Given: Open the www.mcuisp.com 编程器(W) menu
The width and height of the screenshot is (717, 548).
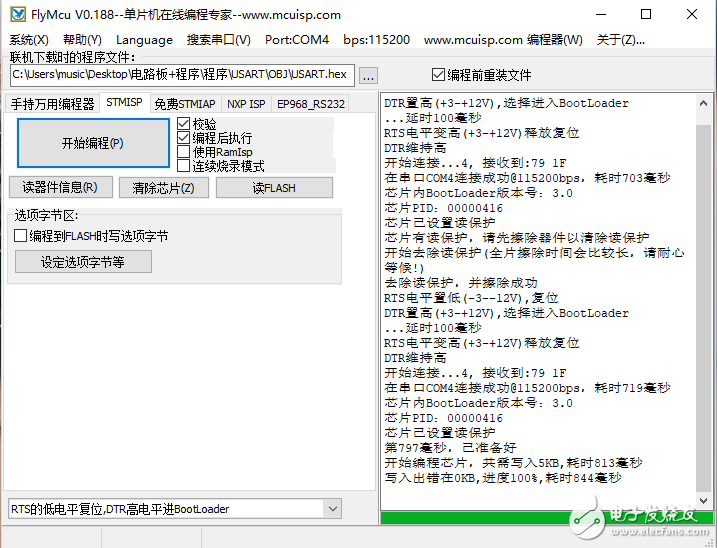Looking at the screenshot, I should [x=503, y=40].
